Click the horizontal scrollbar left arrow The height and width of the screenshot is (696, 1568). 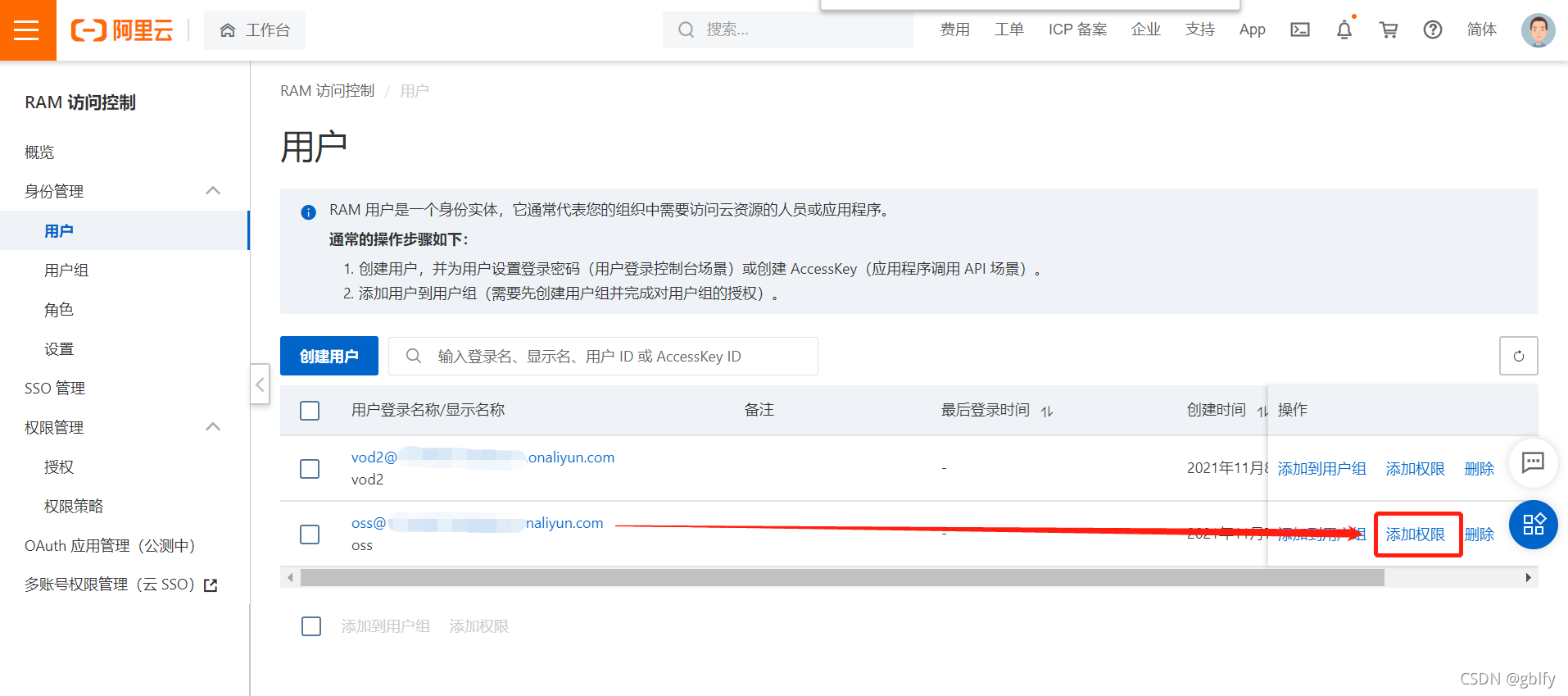(x=290, y=578)
